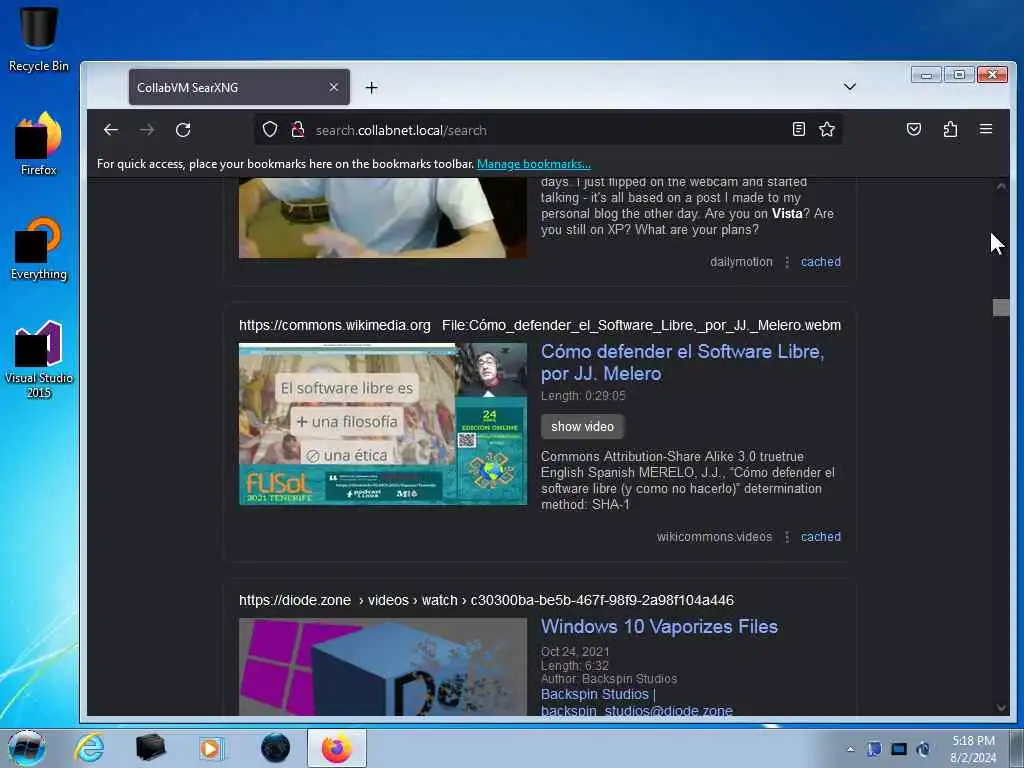Click the address bar URL field
This screenshot has height=768, width=1024.
coord(549,130)
